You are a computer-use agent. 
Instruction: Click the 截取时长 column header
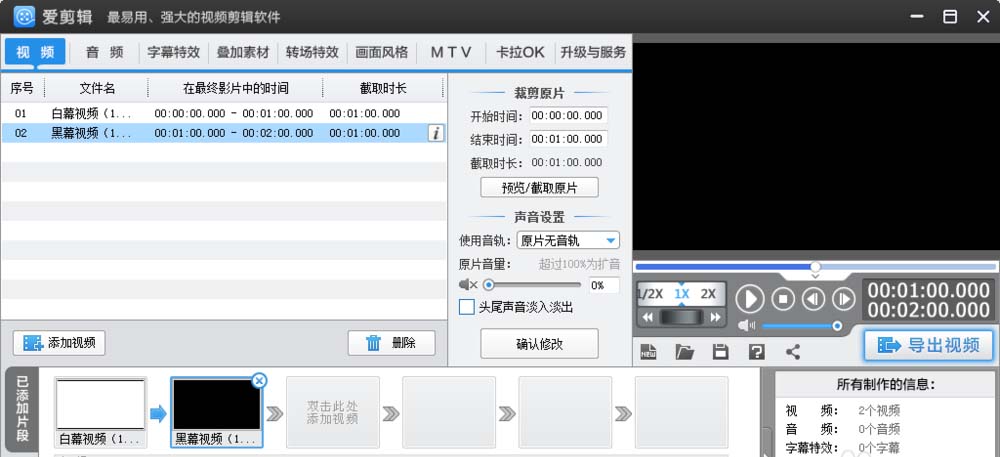tap(383, 88)
